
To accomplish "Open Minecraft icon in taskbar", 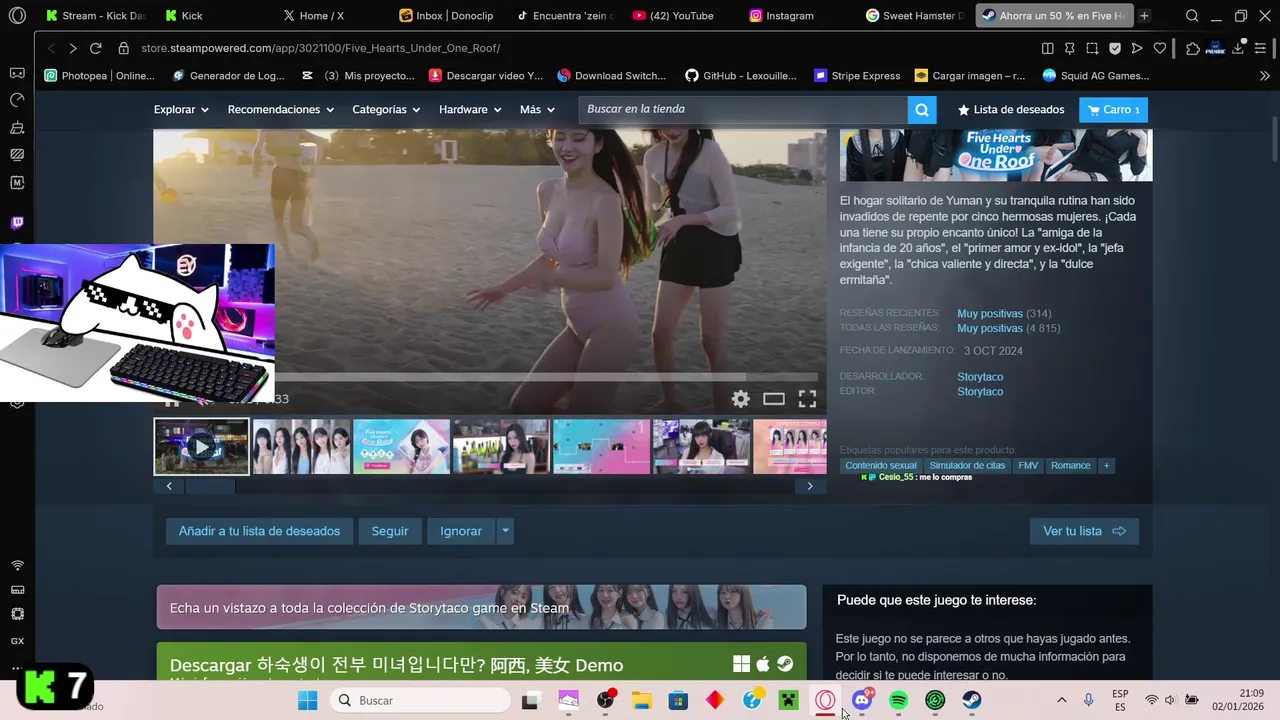I will [788, 700].
